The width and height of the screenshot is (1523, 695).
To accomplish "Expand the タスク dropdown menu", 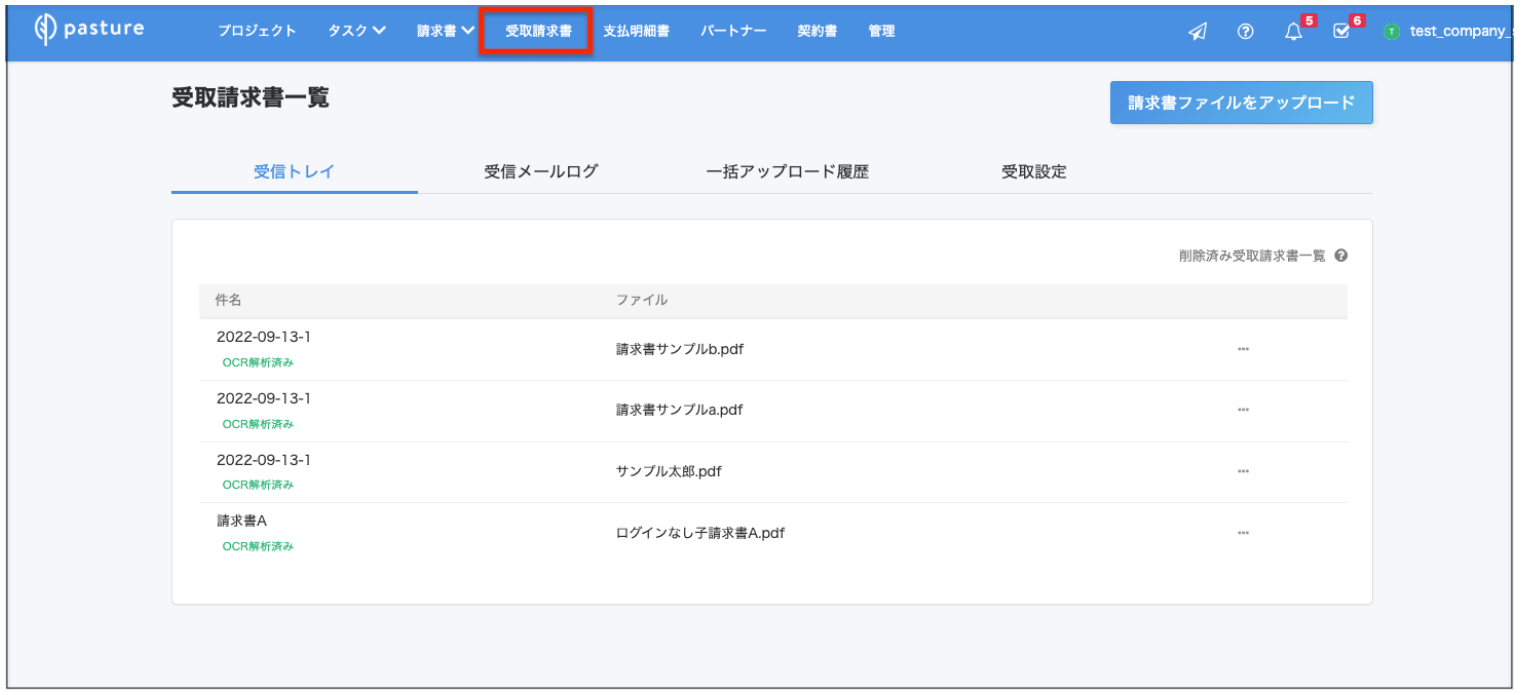I will pyautogui.click(x=357, y=31).
